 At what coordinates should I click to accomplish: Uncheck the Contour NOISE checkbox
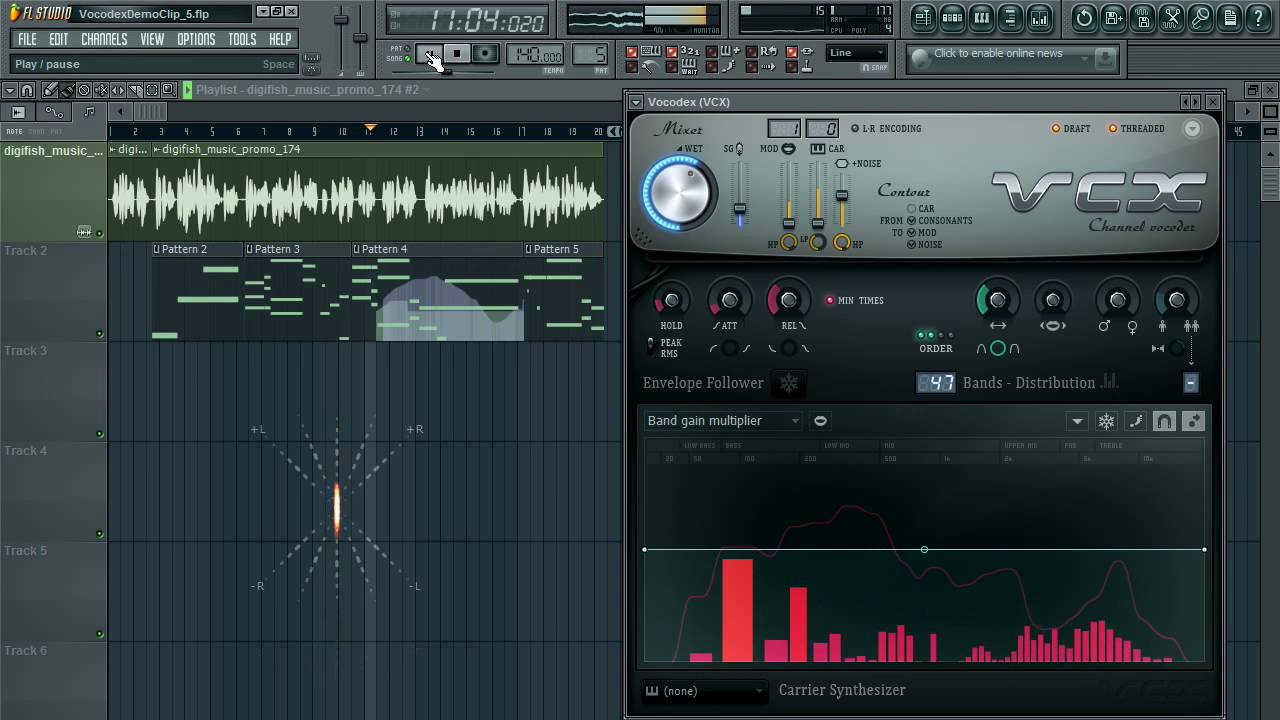912,245
